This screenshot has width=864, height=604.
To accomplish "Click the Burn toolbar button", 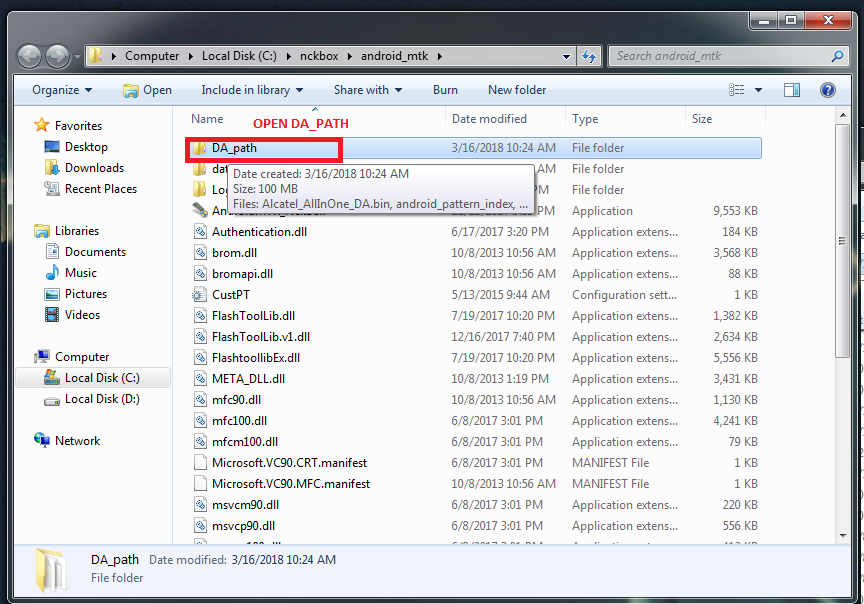I will [x=445, y=90].
